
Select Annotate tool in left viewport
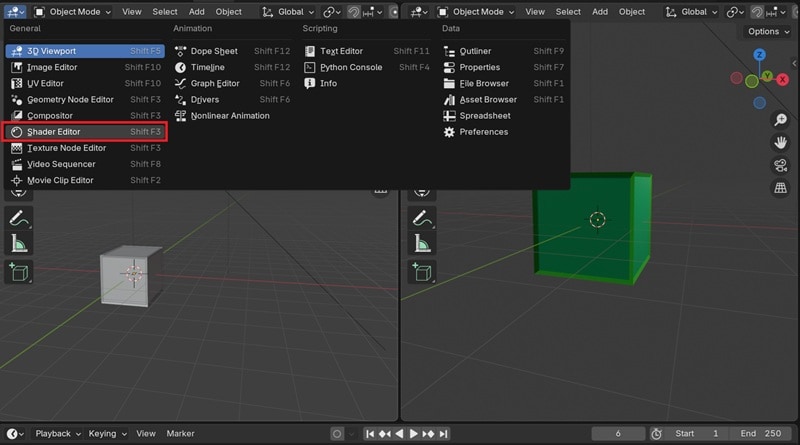19,218
